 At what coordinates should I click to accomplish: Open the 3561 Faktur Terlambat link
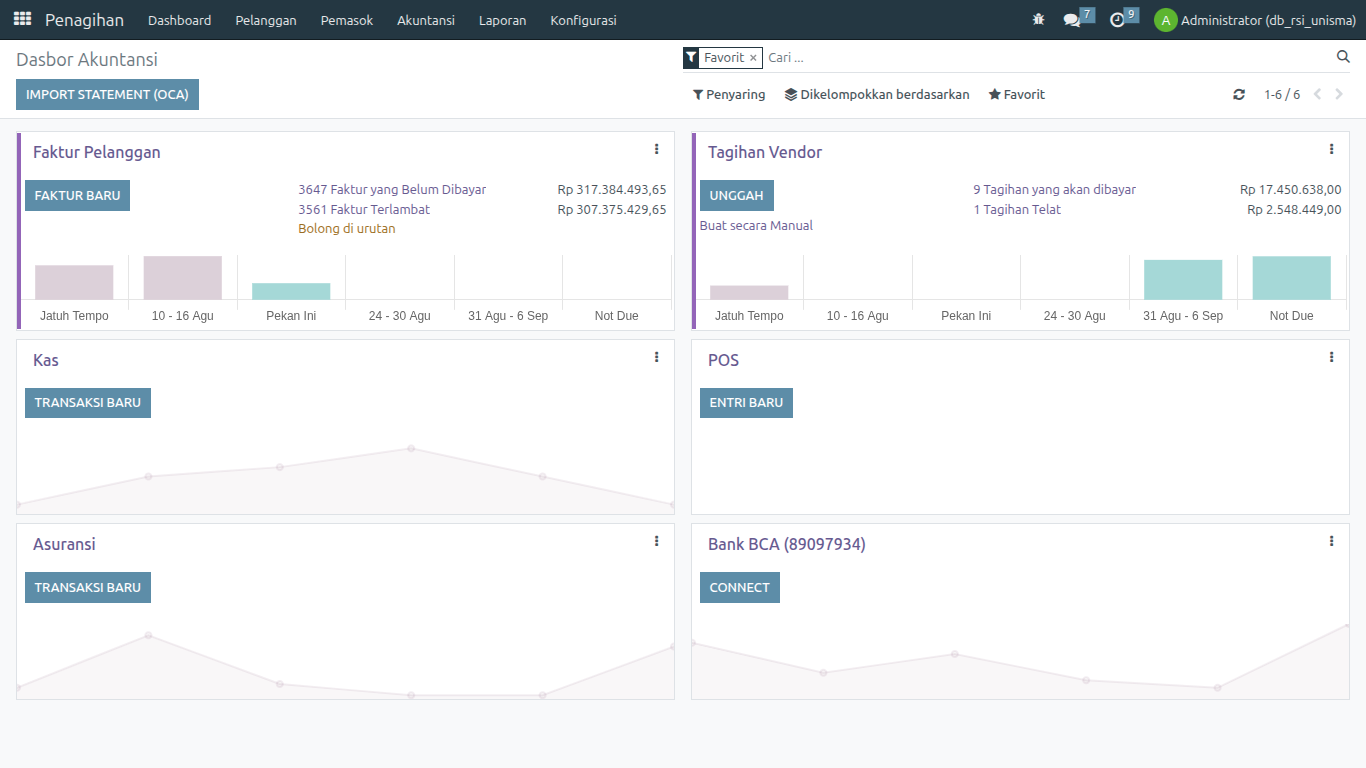tap(364, 210)
